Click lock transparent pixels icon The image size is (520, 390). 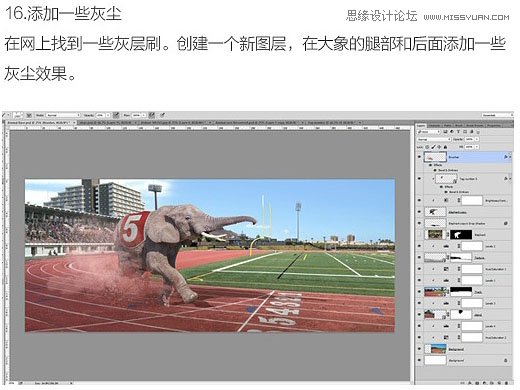(427, 147)
